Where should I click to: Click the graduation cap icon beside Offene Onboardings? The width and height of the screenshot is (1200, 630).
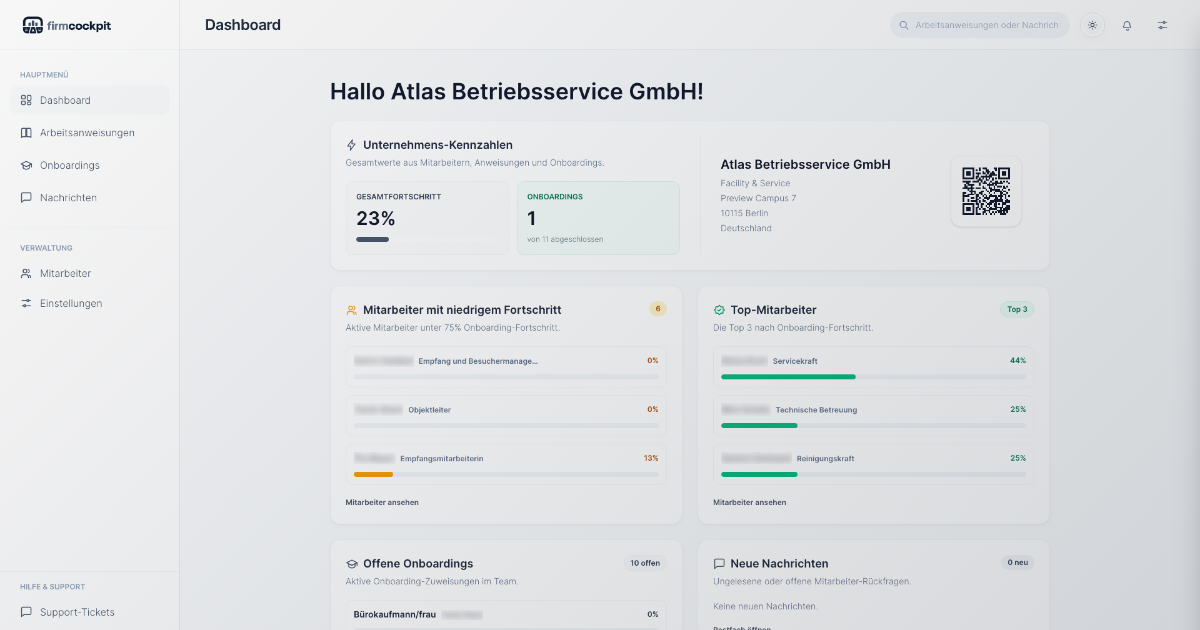[351, 564]
